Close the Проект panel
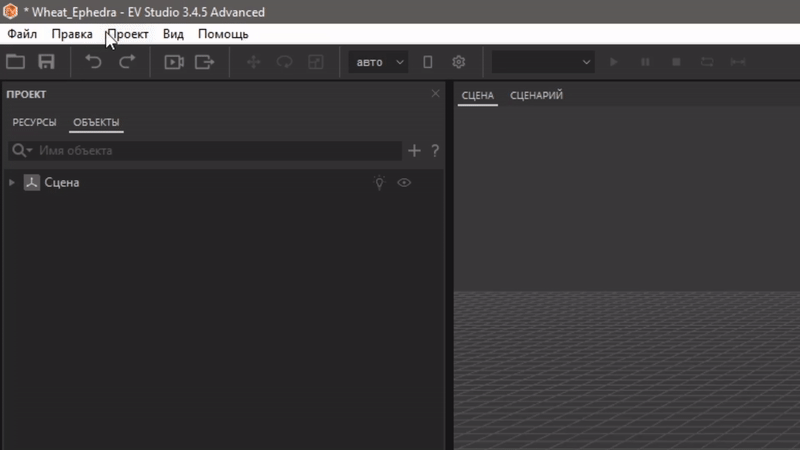The image size is (800, 450). pyautogui.click(x=435, y=94)
